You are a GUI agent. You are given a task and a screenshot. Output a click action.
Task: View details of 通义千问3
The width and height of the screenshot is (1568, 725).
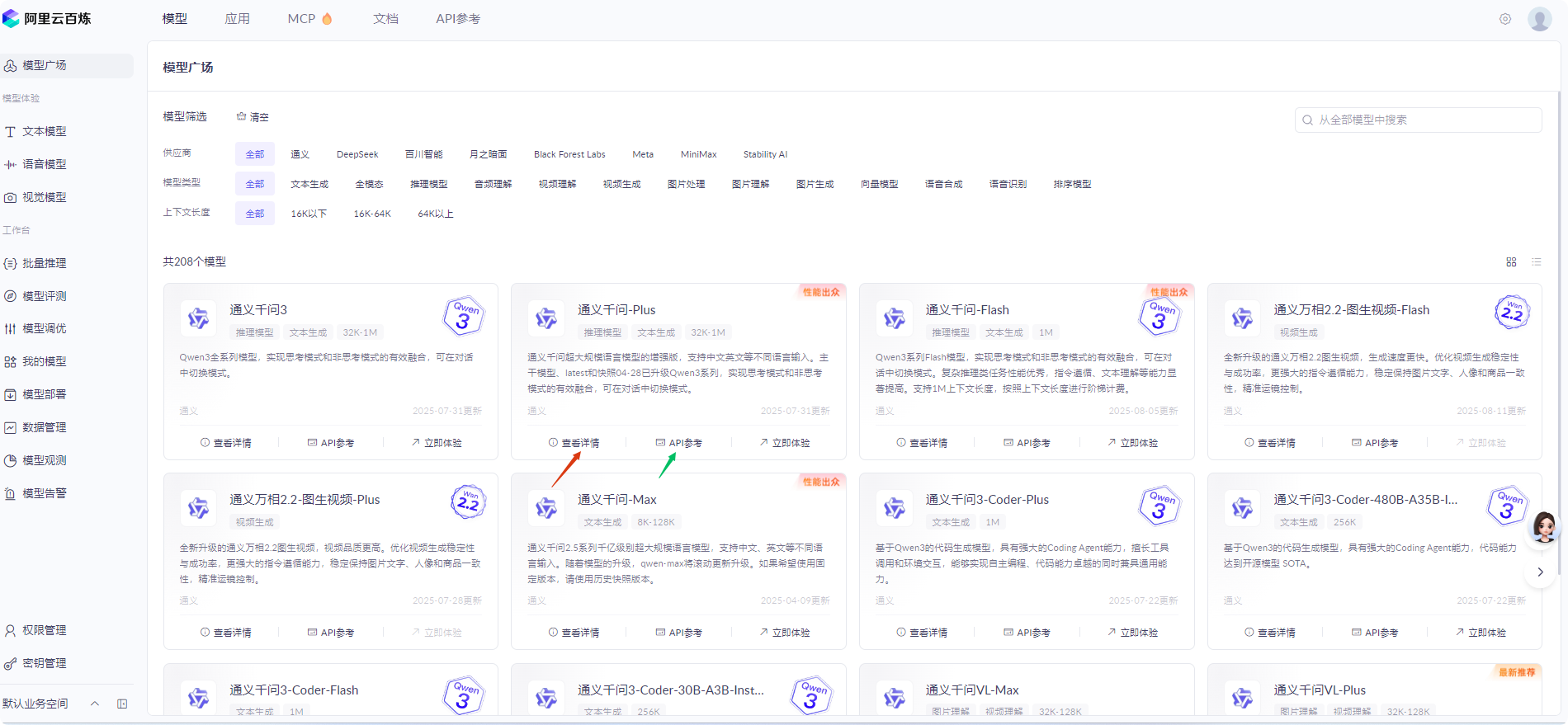pos(226,443)
